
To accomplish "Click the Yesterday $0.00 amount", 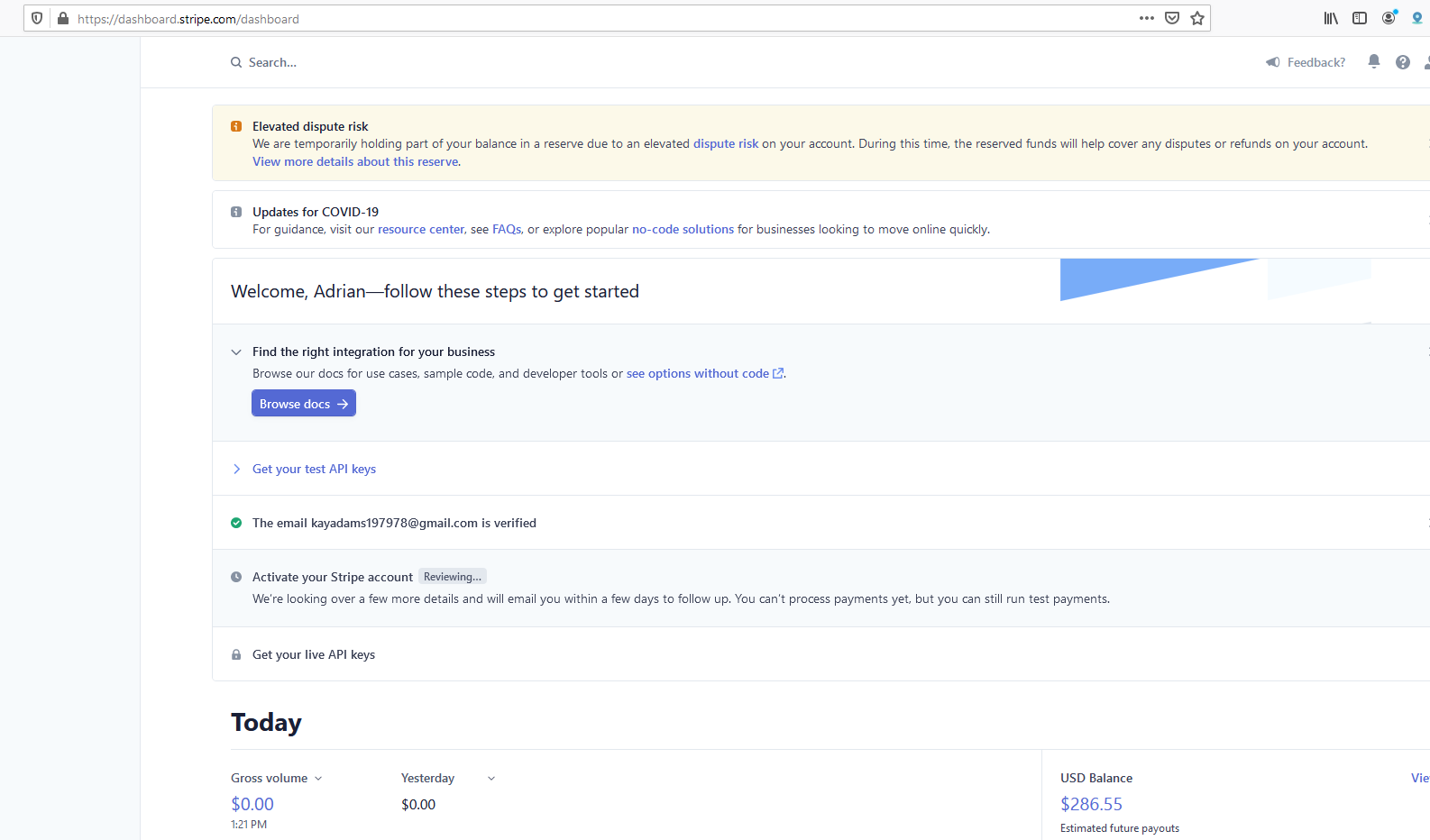I will pyautogui.click(x=418, y=805).
